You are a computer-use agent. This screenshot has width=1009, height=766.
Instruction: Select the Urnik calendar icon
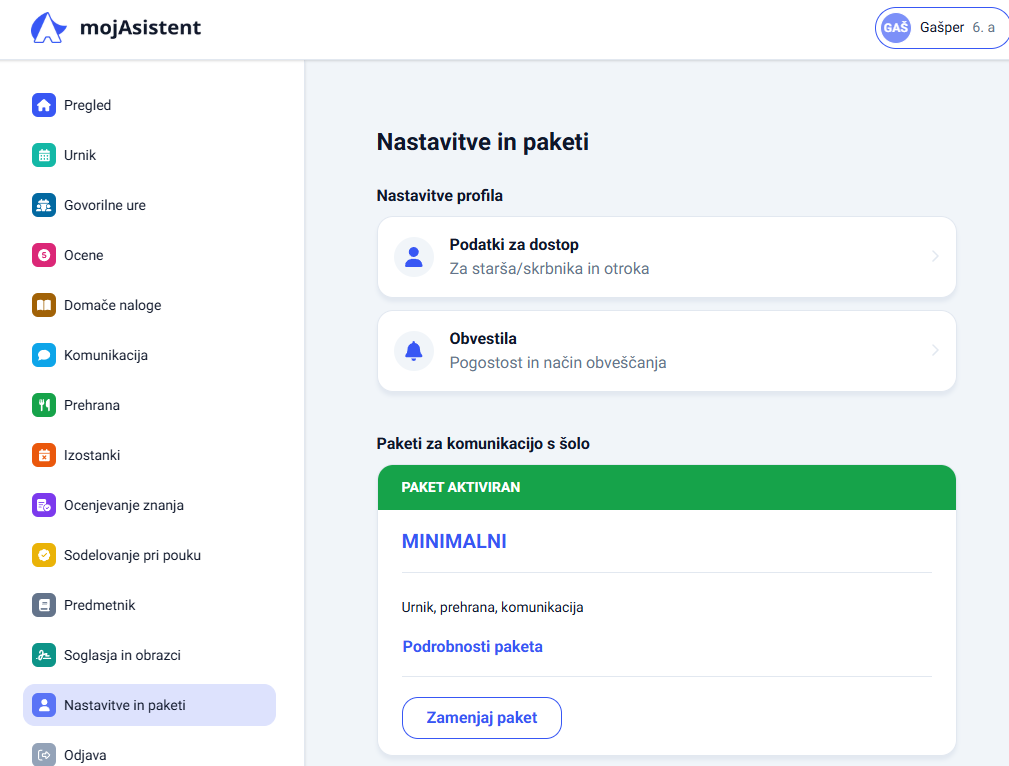click(44, 155)
